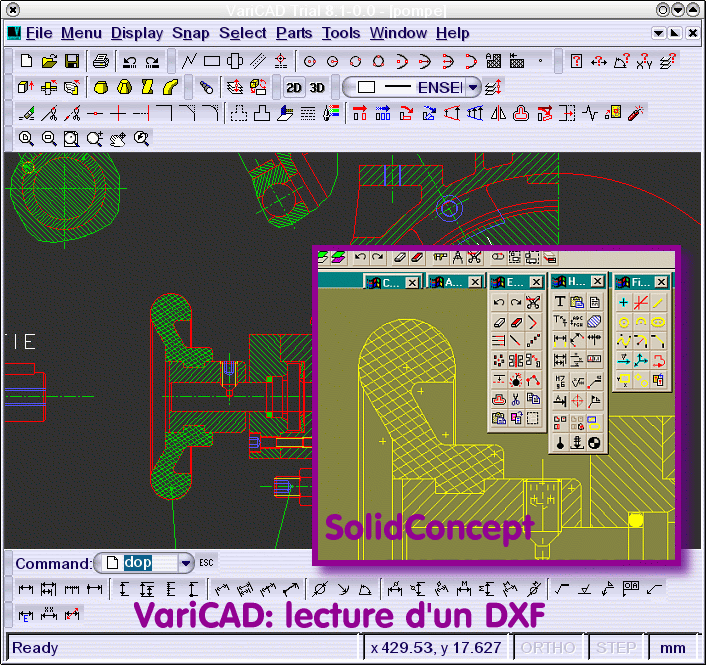Select the yellow pipe elbow solid icon
This screenshot has width=706, height=665.
click(x=170, y=87)
